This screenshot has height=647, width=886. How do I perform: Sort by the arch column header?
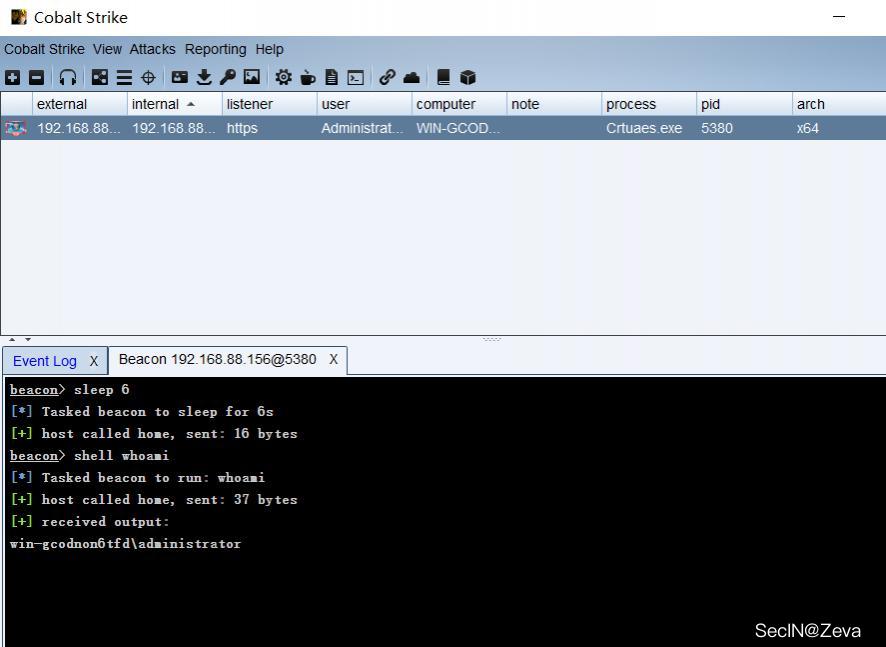point(839,104)
